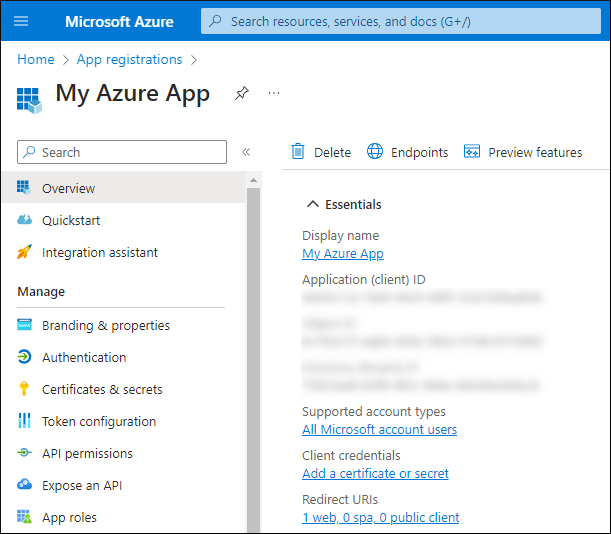Click the My Azure App page title
This screenshot has width=611, height=534.
click(x=132, y=94)
